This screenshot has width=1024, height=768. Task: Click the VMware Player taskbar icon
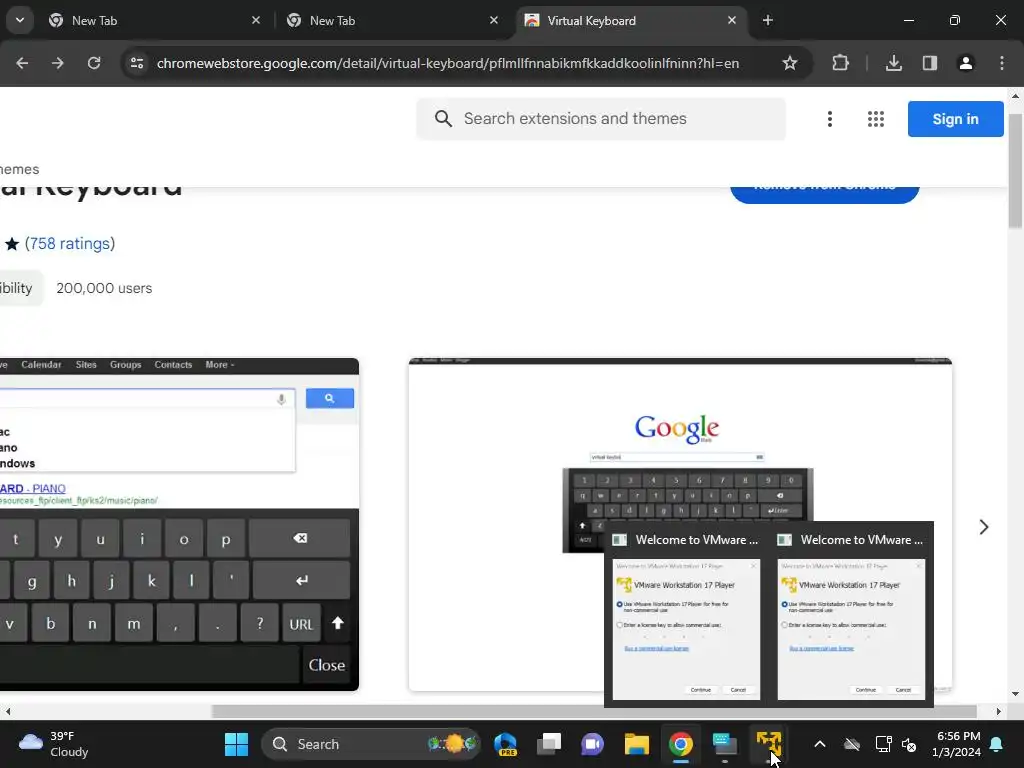(x=769, y=744)
